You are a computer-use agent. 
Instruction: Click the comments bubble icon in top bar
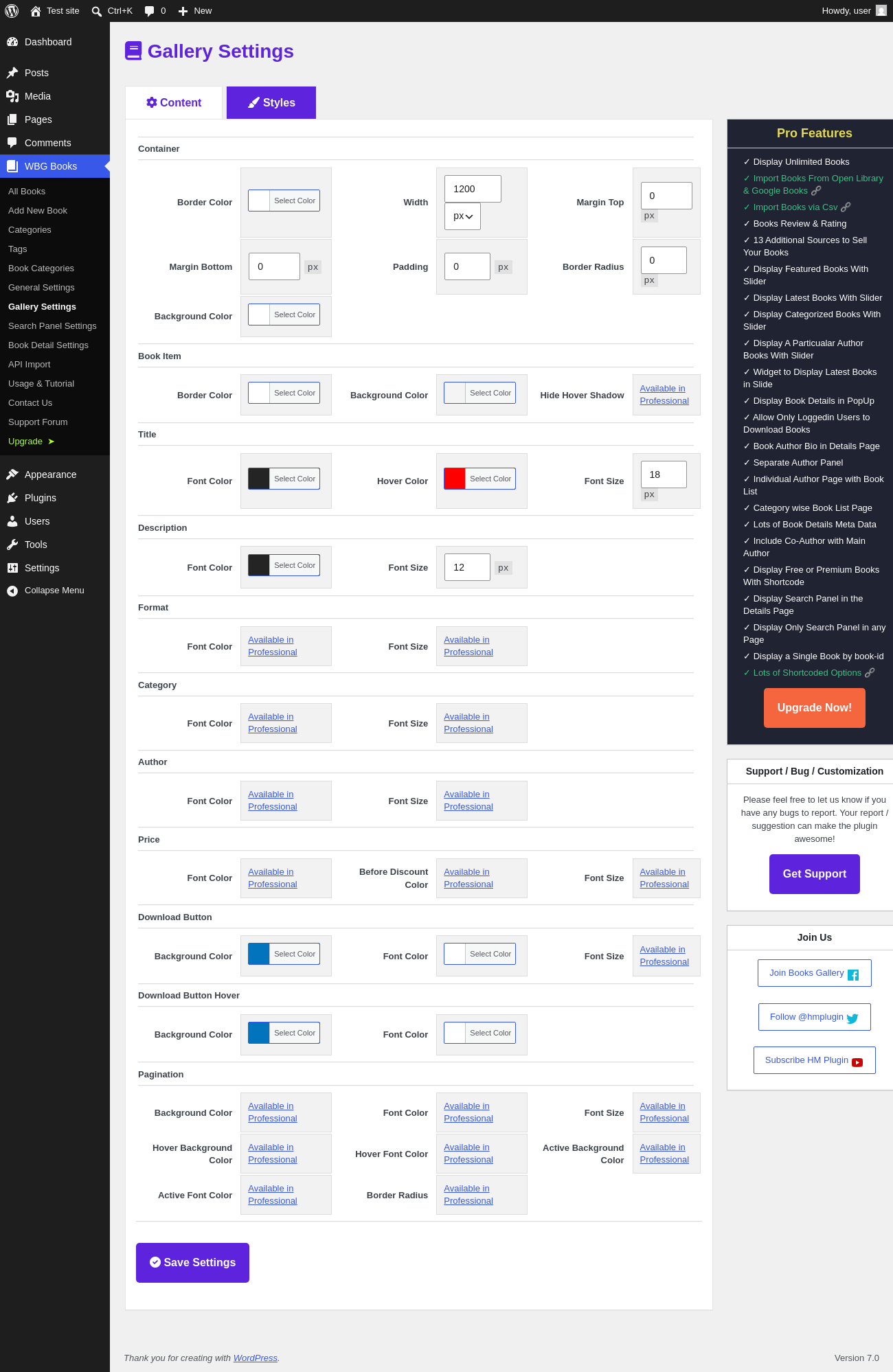coord(150,11)
